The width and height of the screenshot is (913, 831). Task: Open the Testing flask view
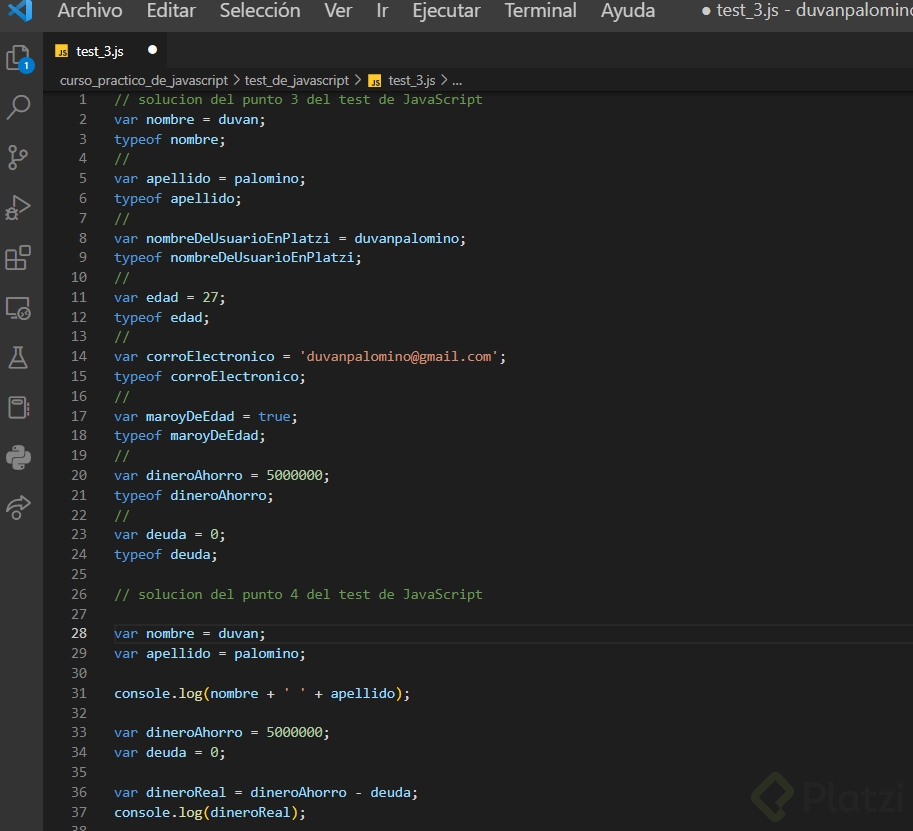click(18, 358)
